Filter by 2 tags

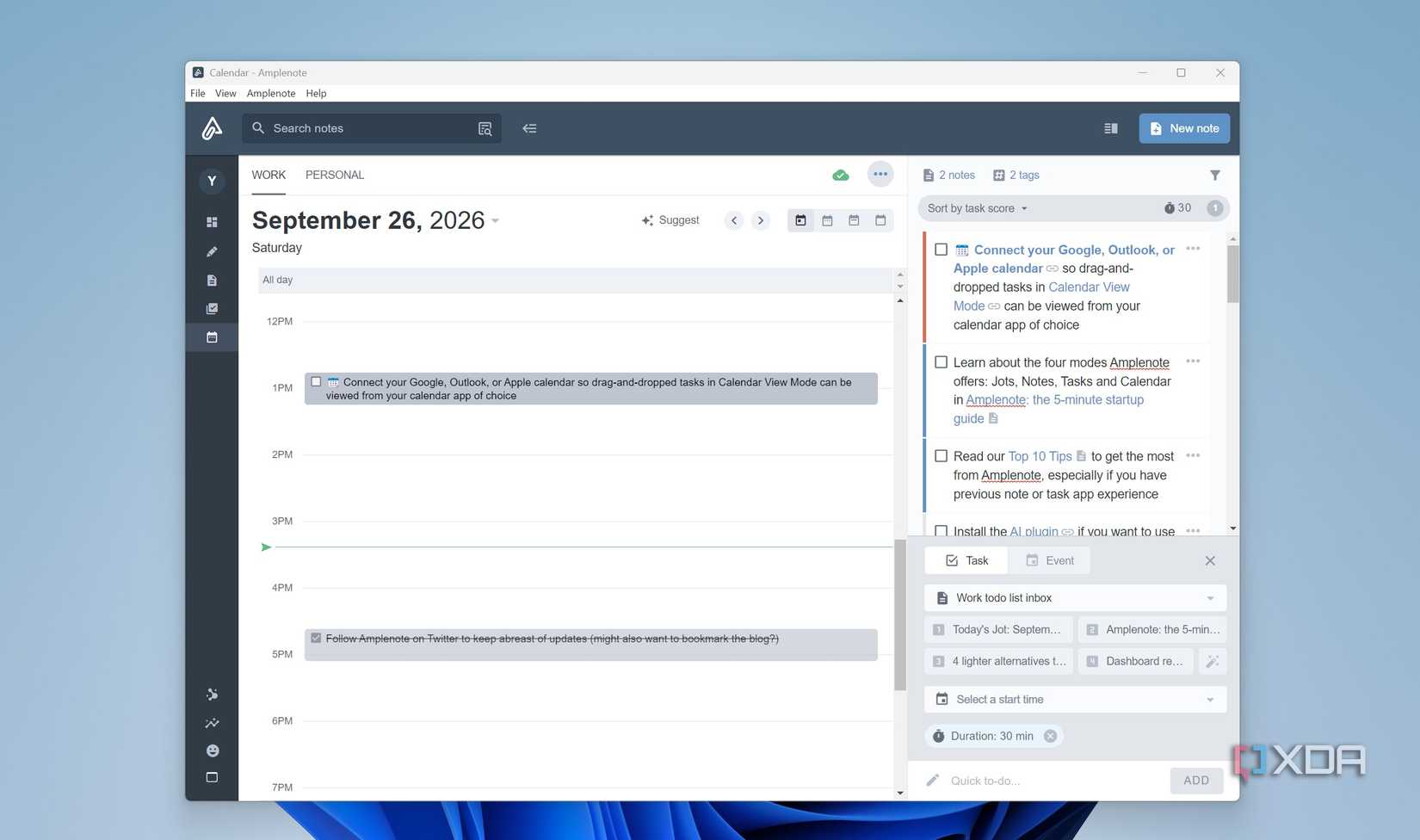1016,175
